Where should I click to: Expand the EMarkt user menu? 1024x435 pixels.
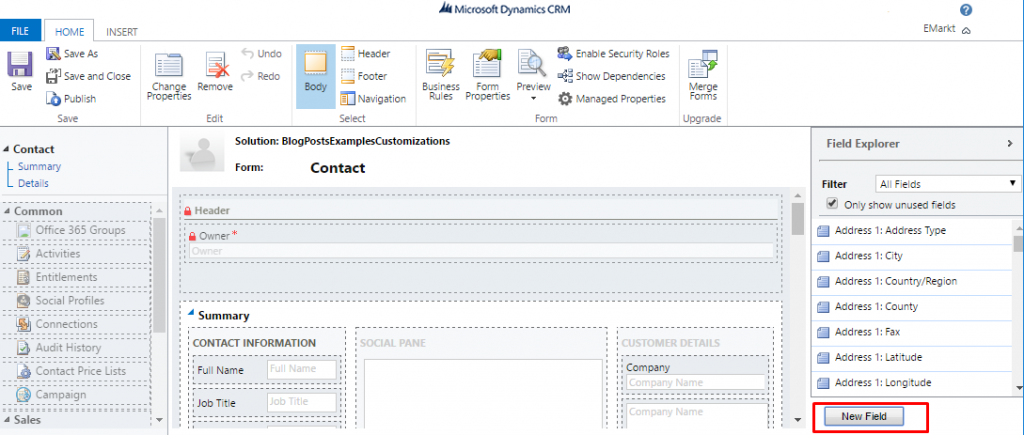[967, 30]
